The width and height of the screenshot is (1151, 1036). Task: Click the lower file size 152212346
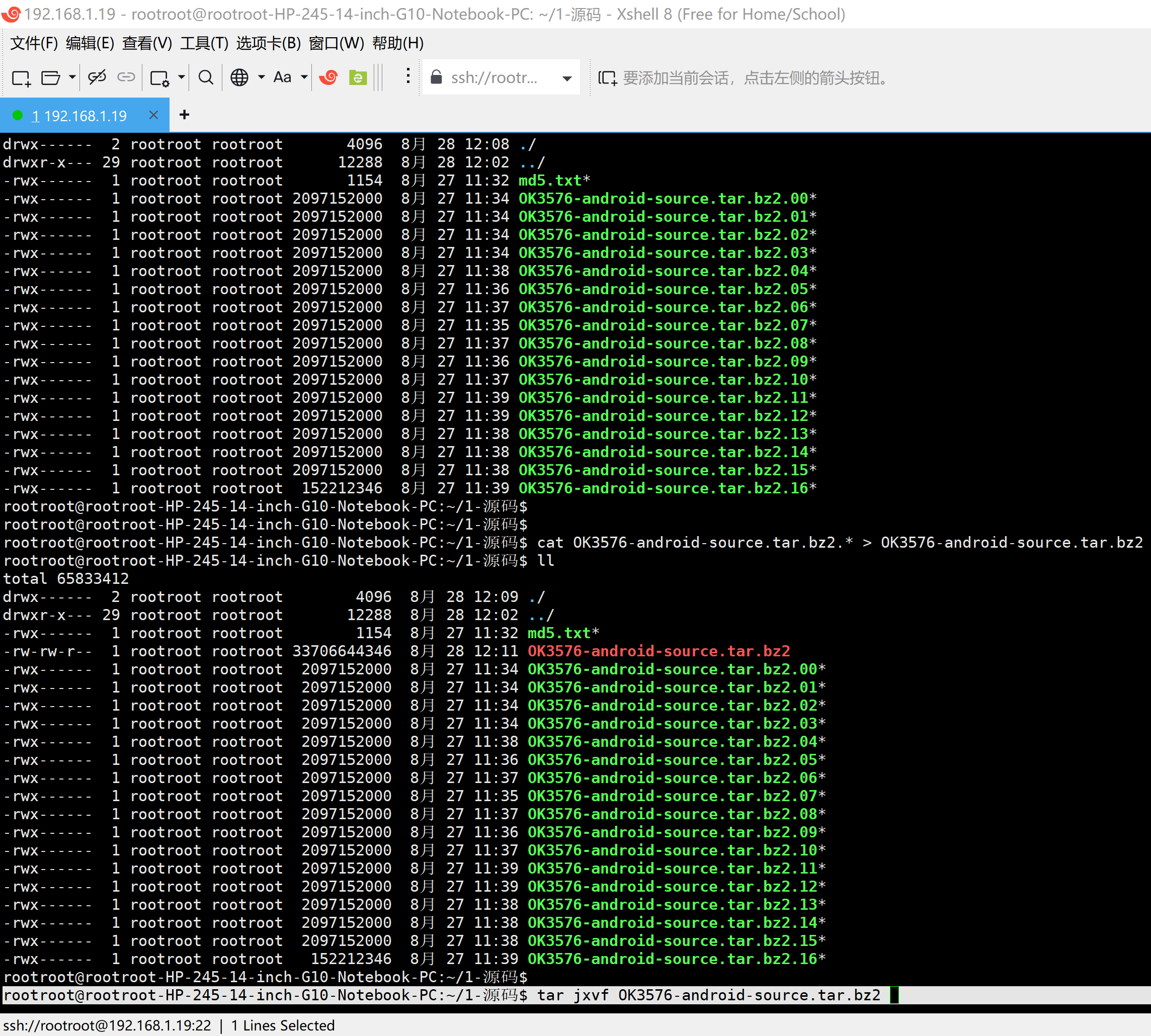[x=351, y=959]
